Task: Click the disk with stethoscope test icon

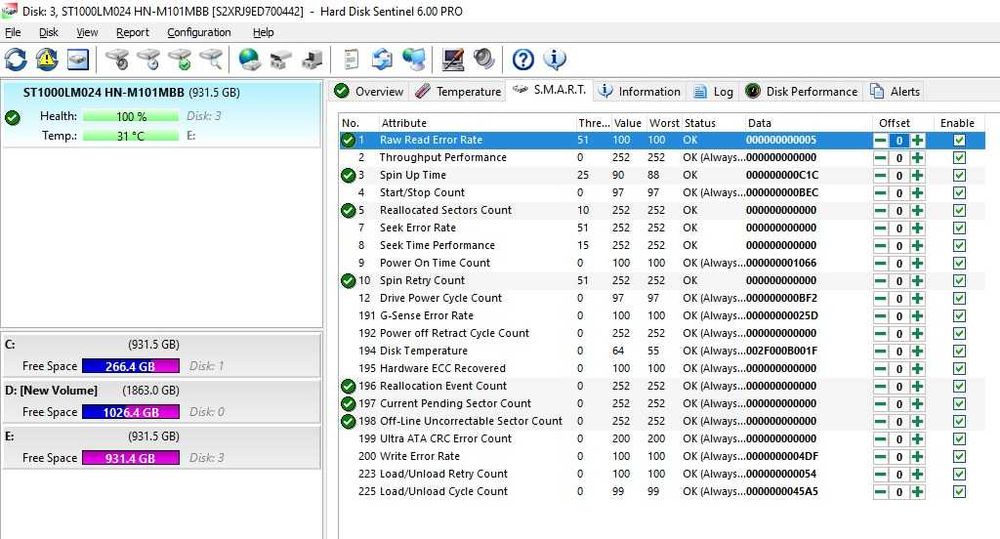Action: (x=117, y=59)
